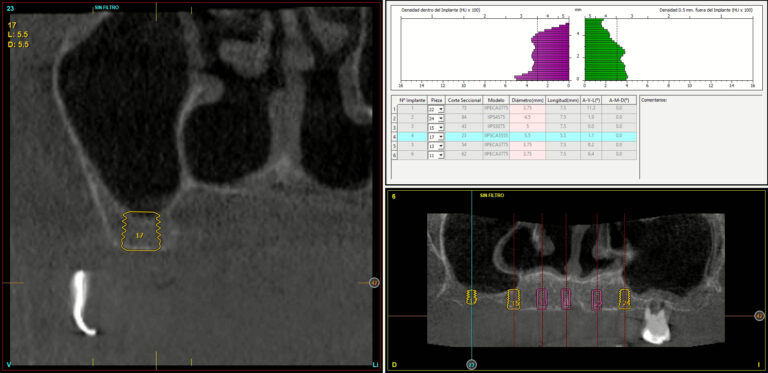
Task: Open the Pieza dropdown showing 22
Action: pos(436,109)
